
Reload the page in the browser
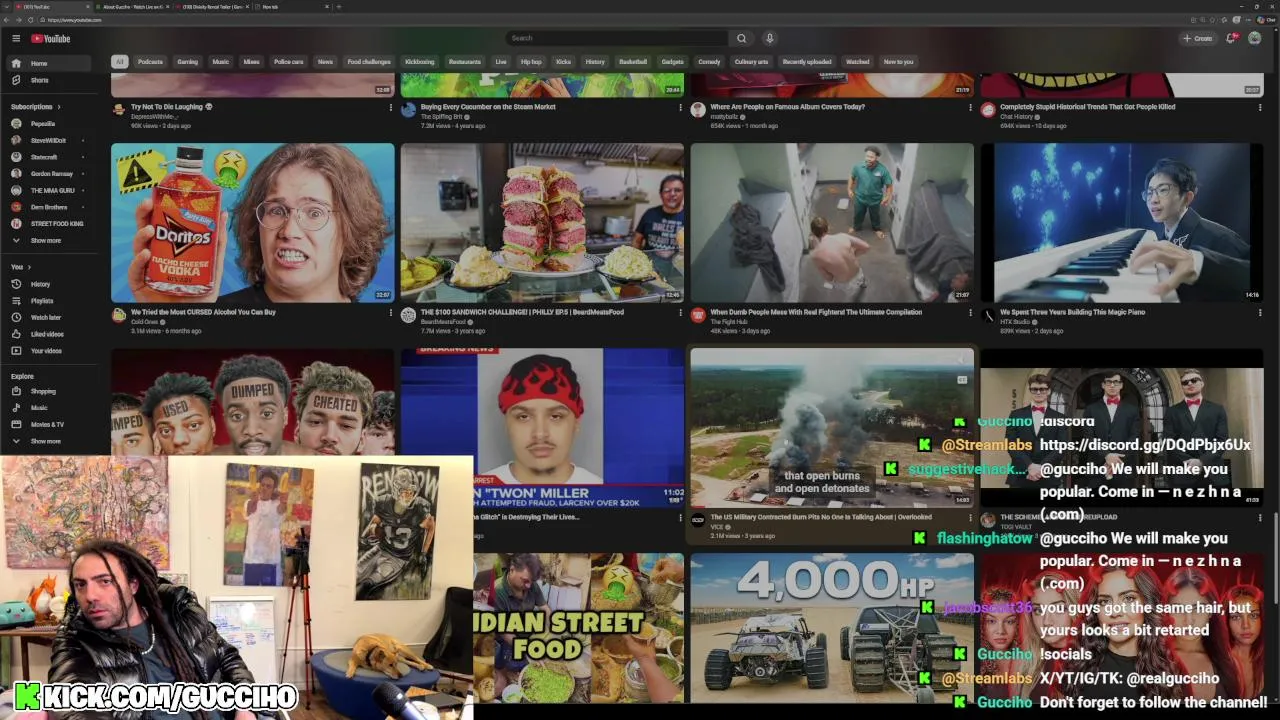click(29, 20)
